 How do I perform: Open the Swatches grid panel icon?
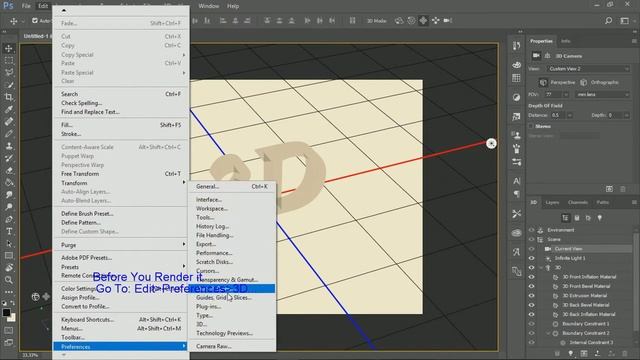tap(516, 78)
